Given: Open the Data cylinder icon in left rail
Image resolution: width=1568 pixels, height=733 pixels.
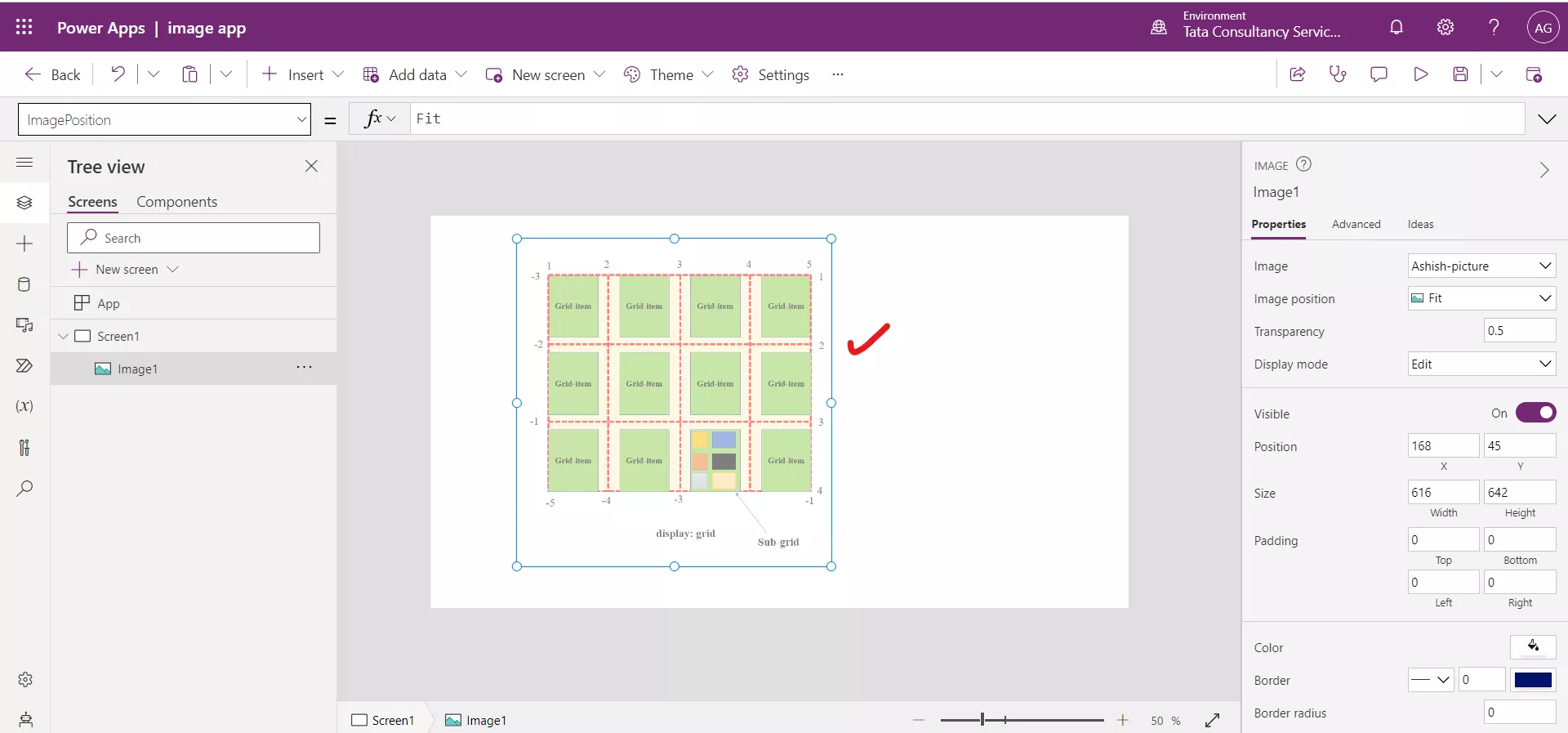Looking at the screenshot, I should [x=24, y=284].
